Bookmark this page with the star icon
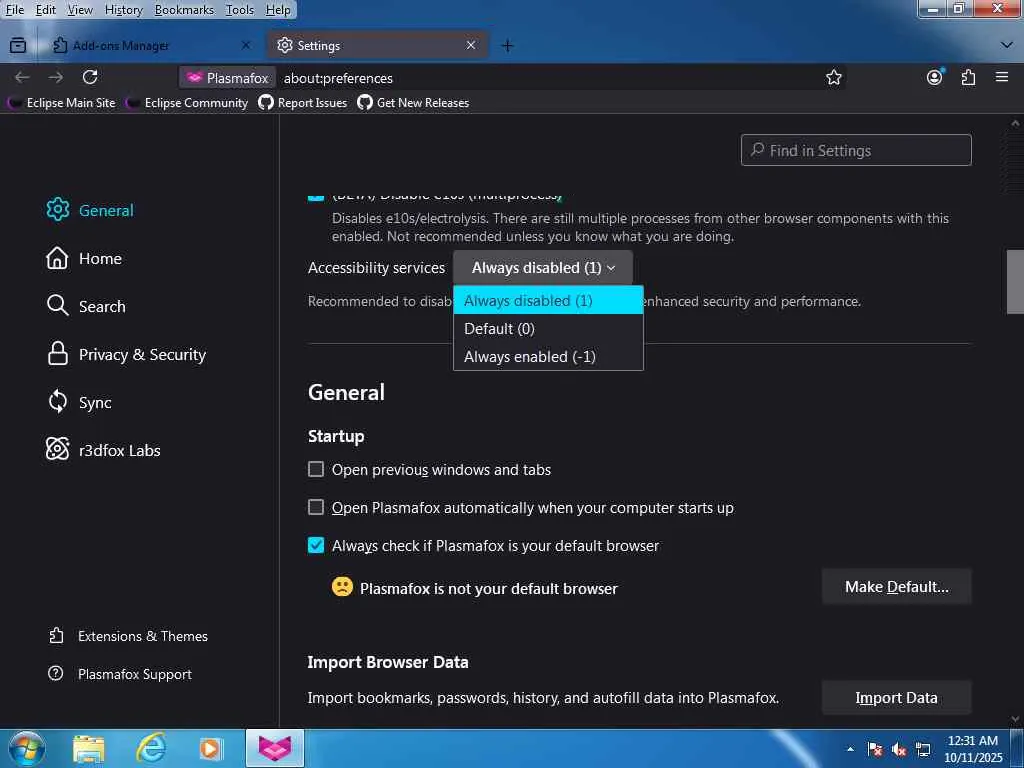Viewport: 1024px width, 768px height. (x=833, y=78)
